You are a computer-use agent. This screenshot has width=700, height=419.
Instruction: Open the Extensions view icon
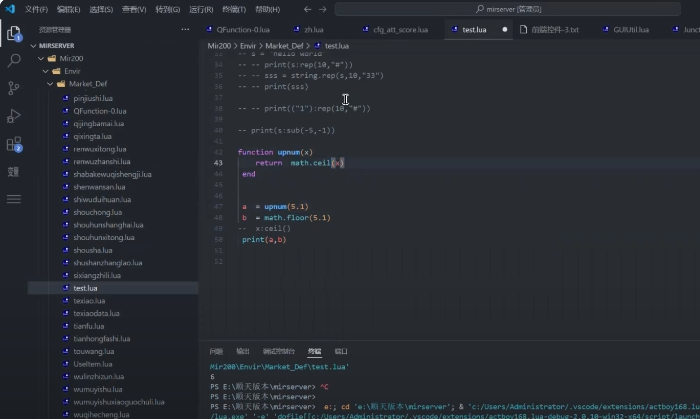click(x=14, y=145)
